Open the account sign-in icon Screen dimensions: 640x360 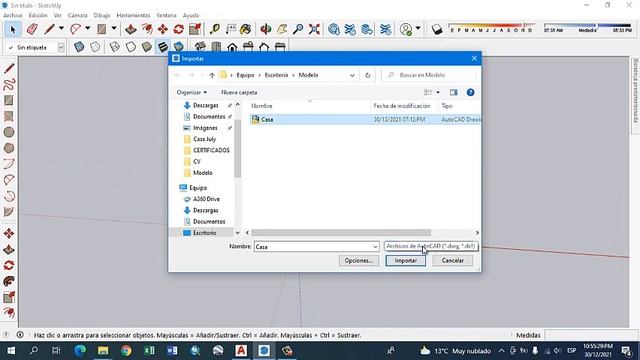coord(406,29)
